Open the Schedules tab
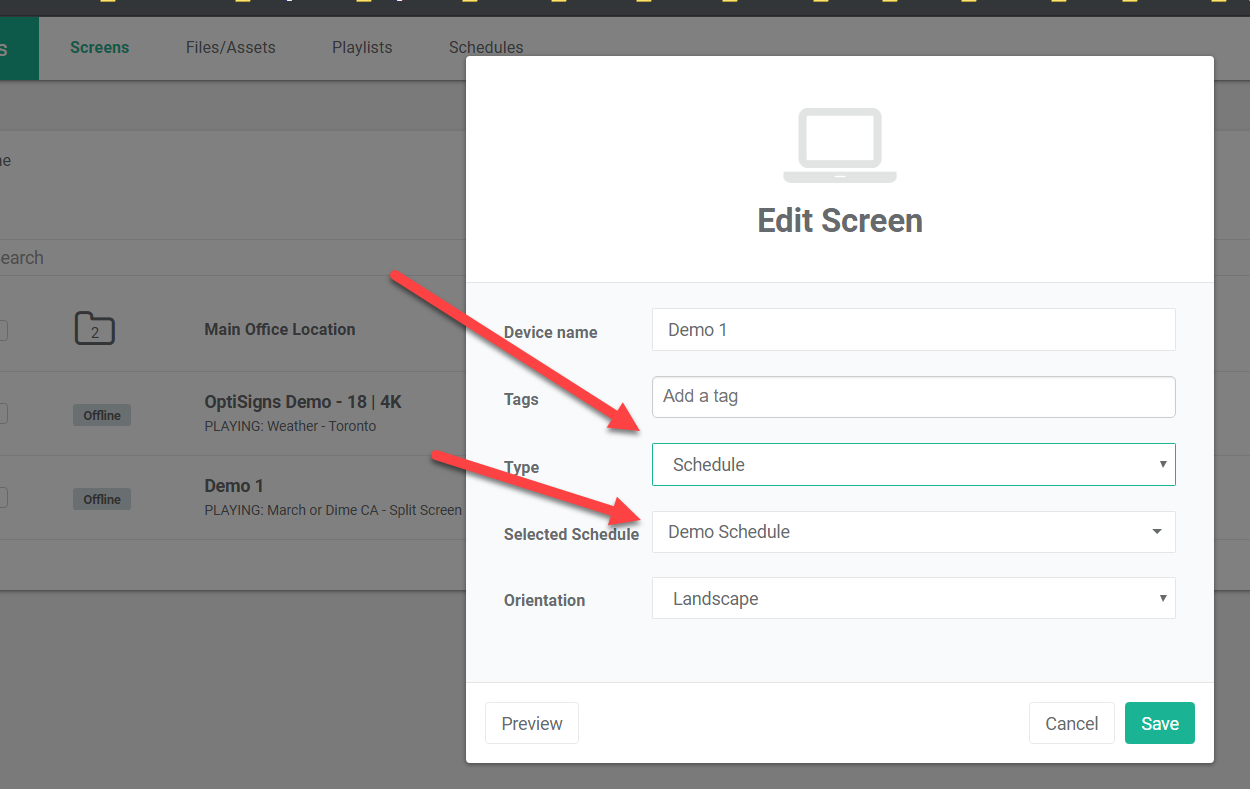Viewport: 1250px width, 789px height. 486,47
